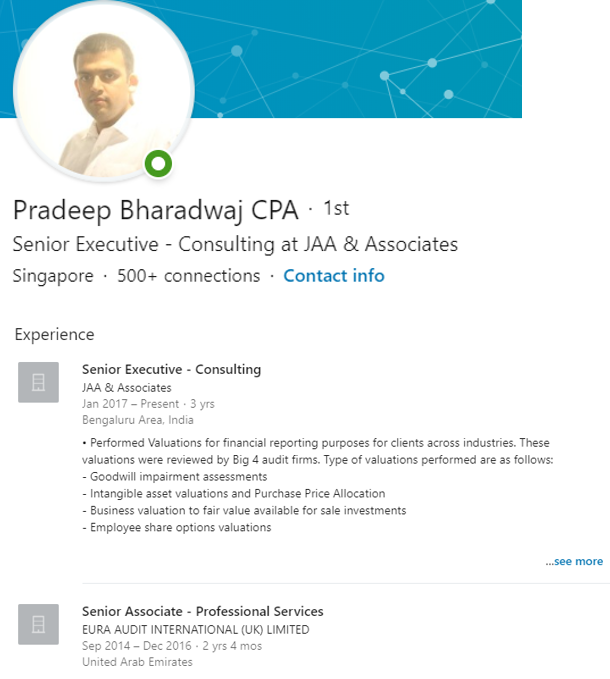Click the Singapore location text

click(52, 276)
